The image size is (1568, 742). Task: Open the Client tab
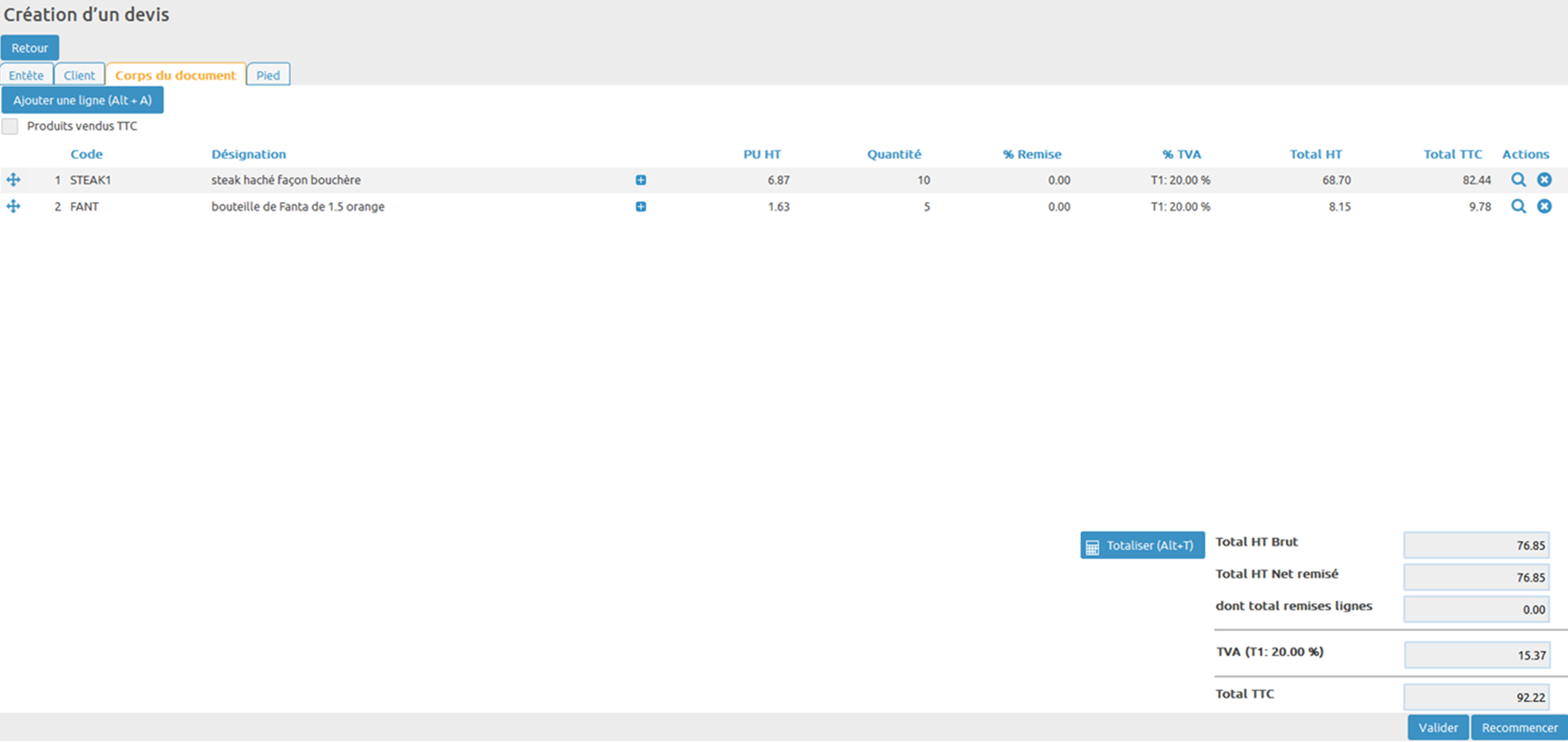tap(79, 75)
